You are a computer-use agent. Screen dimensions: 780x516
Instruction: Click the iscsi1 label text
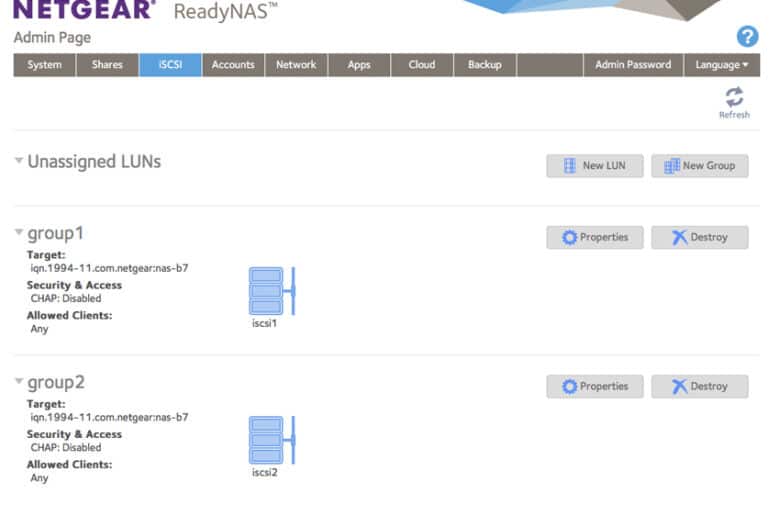tap(264, 323)
